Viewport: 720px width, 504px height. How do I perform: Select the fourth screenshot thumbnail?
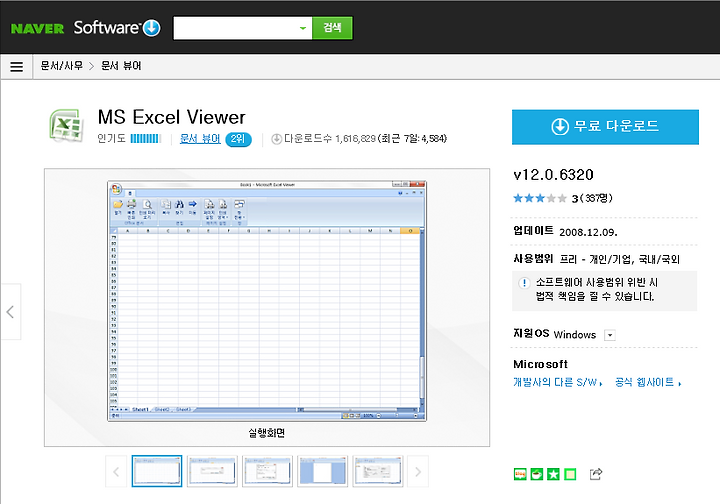(x=322, y=471)
